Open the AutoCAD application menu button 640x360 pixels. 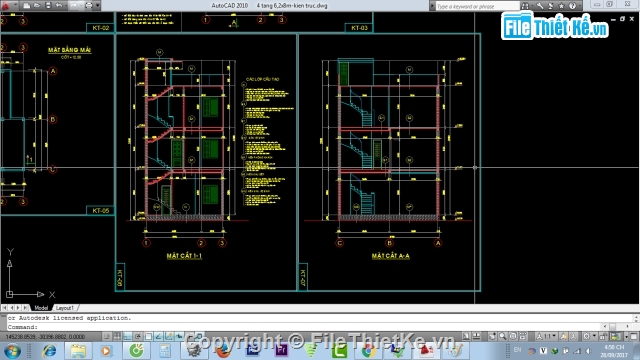click(5, 6)
